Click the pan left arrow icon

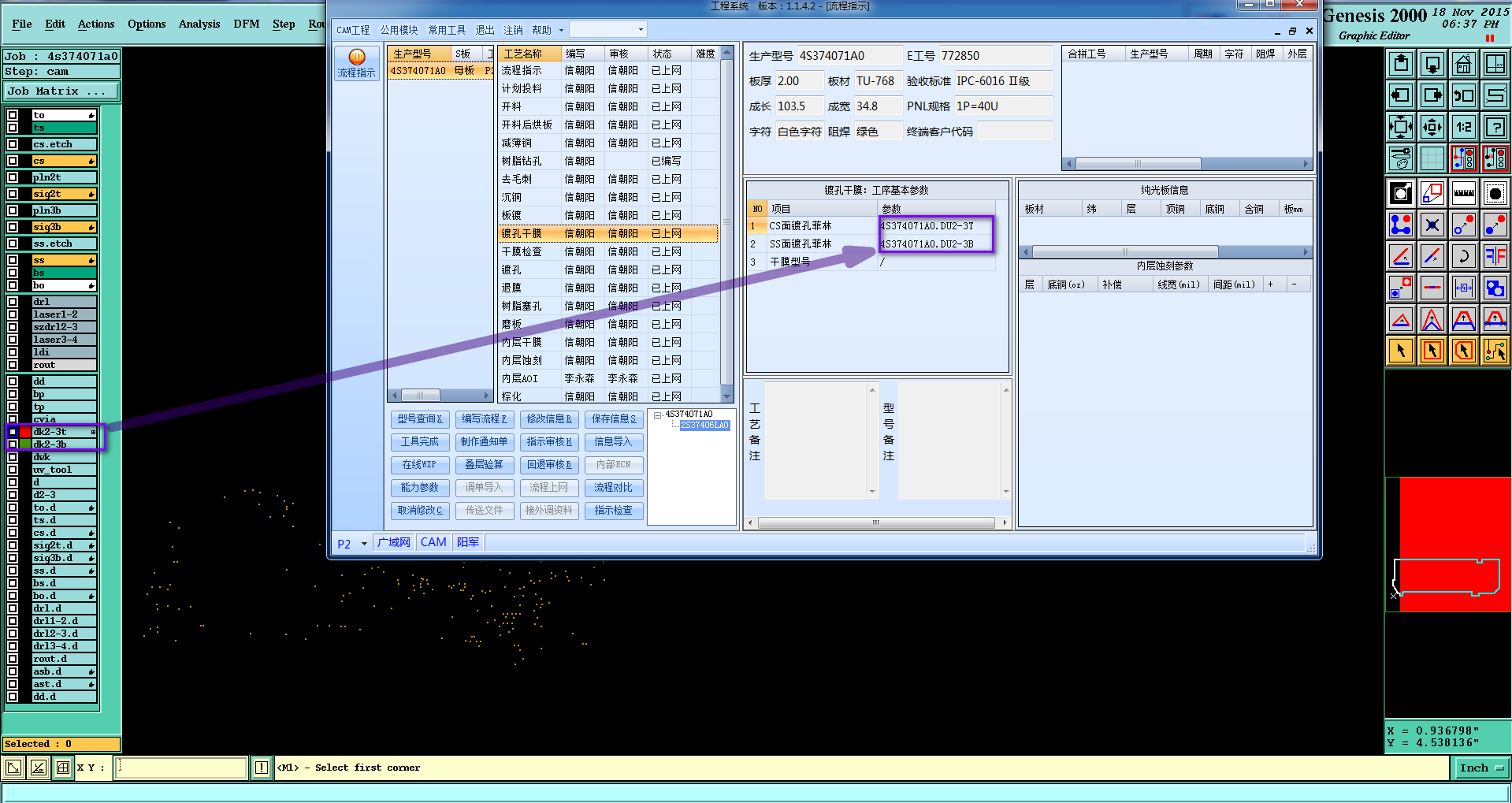1401,95
